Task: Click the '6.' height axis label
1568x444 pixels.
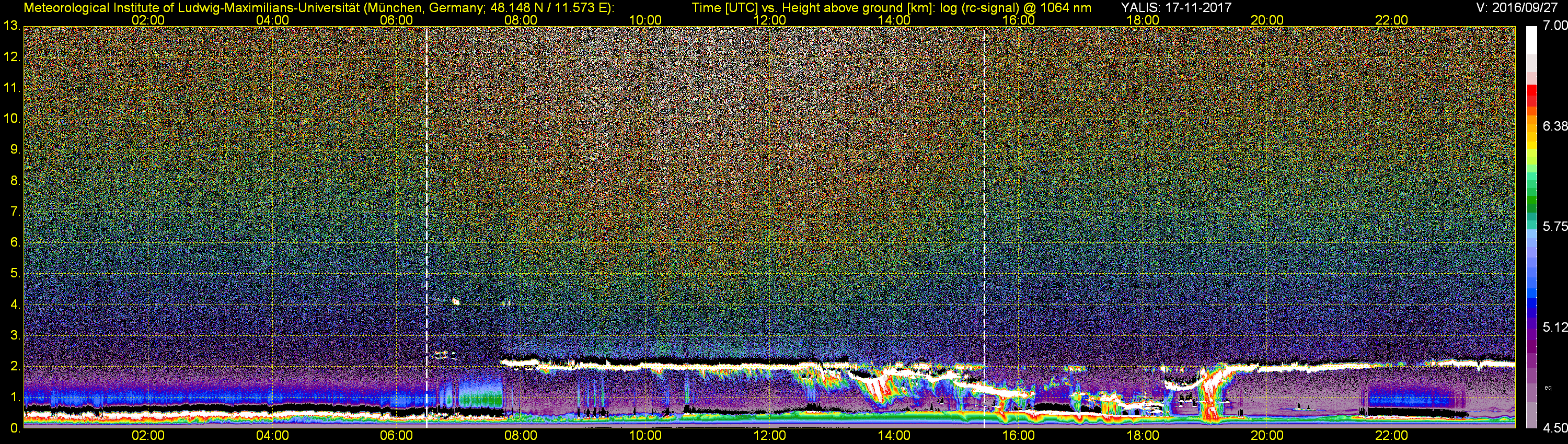Action: (16, 242)
